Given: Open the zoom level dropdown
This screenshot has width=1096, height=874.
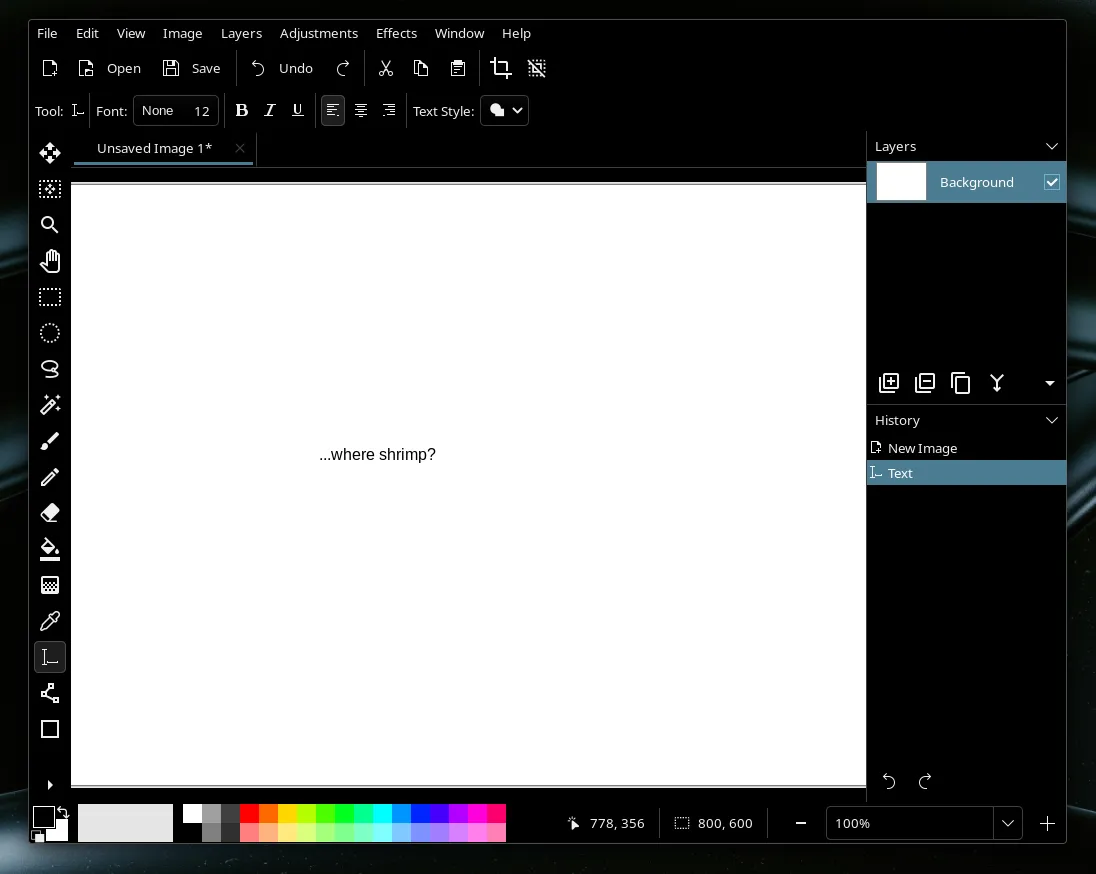Looking at the screenshot, I should point(1008,823).
